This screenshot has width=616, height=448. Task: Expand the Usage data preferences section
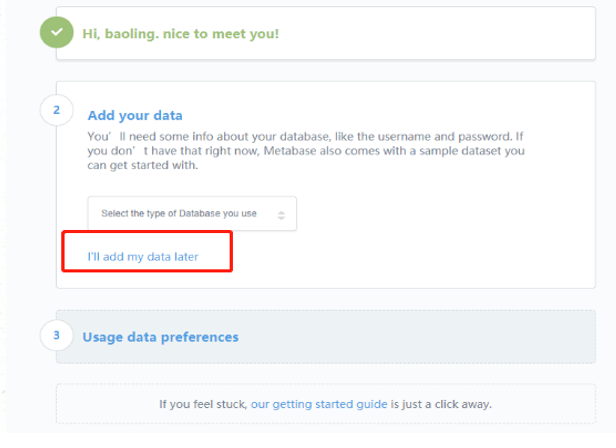point(160,337)
